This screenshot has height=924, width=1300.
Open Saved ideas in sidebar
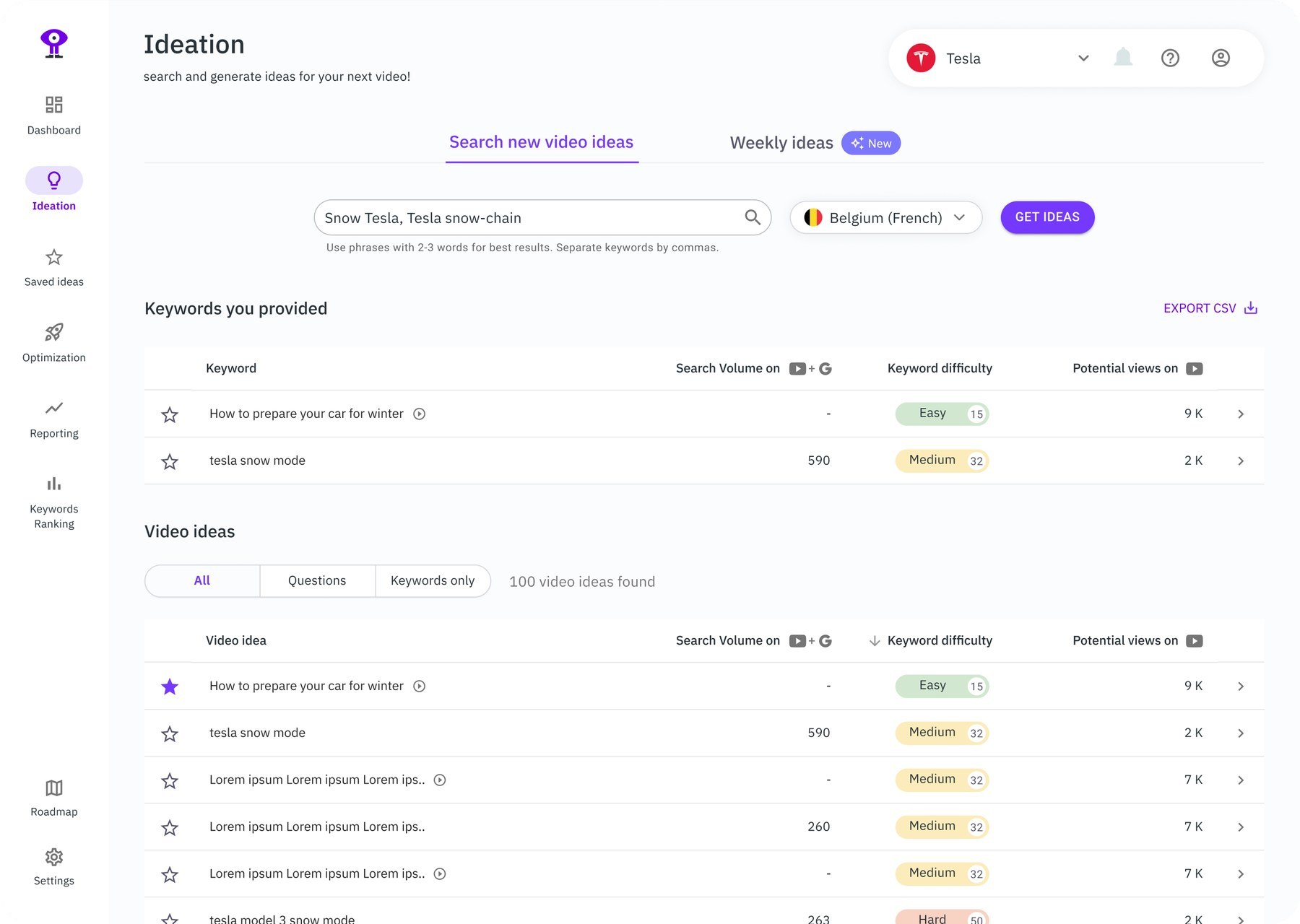pos(54,267)
